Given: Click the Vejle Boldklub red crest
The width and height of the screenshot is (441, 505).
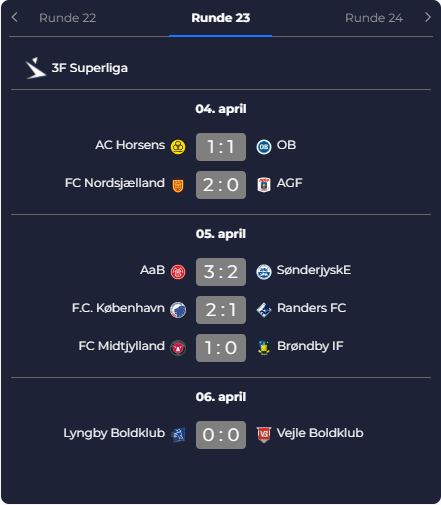Looking at the screenshot, I should (264, 435).
